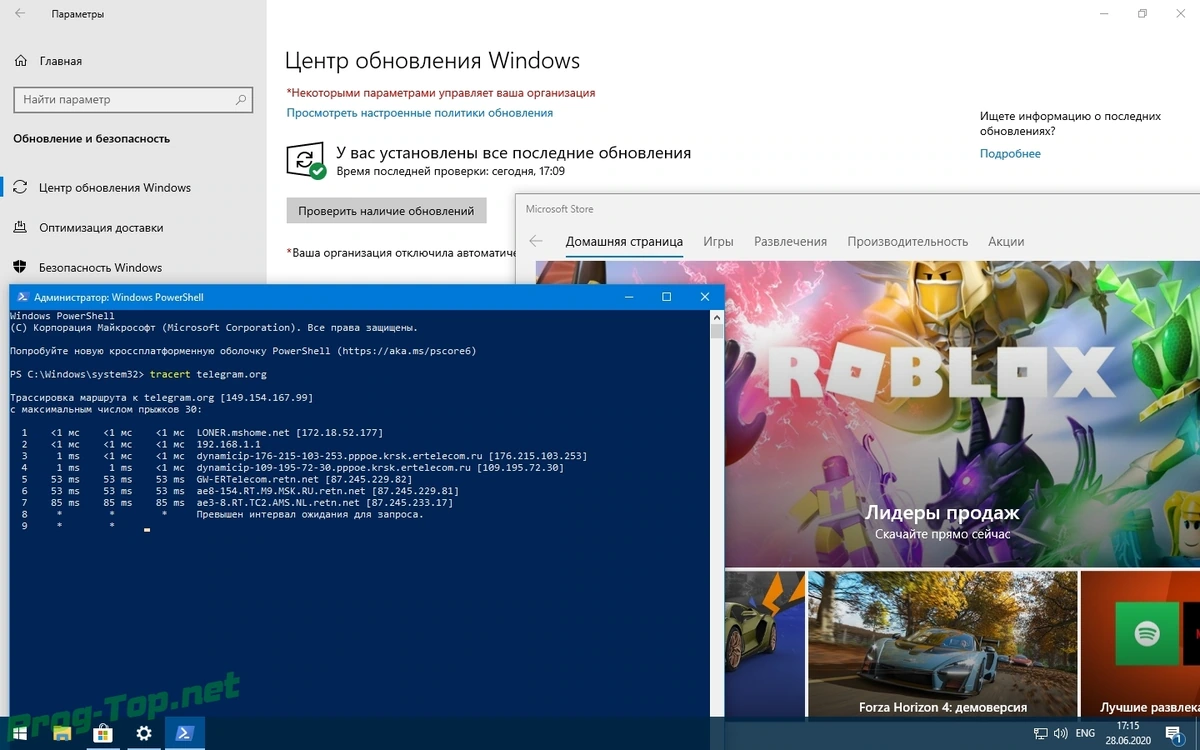
Task: Click the update status icon with green checkmark
Action: tap(306, 161)
